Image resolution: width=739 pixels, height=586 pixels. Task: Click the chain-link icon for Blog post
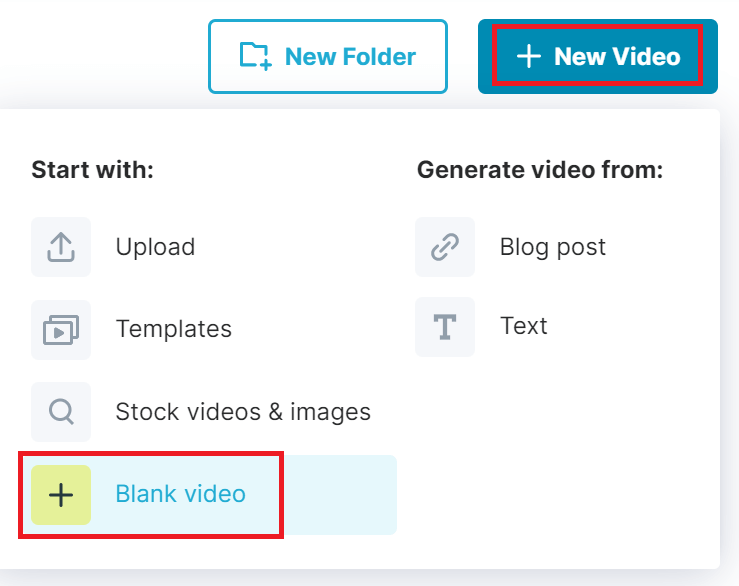point(445,247)
